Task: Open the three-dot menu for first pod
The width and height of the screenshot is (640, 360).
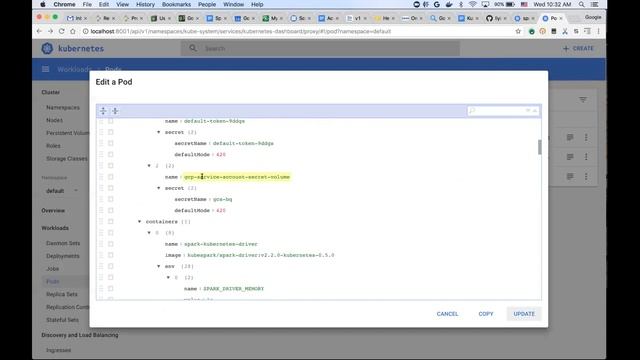Action: click(586, 138)
